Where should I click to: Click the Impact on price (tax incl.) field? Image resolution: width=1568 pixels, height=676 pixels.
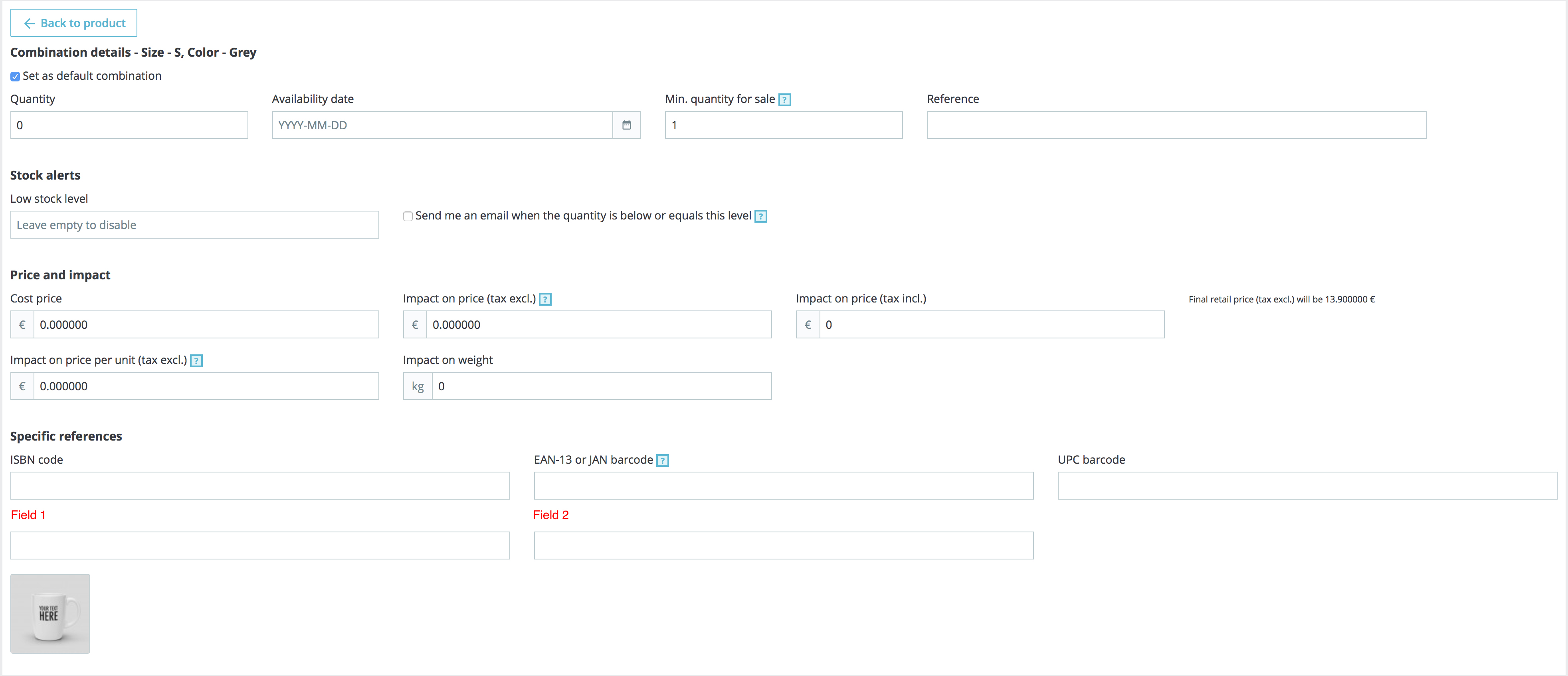(991, 324)
